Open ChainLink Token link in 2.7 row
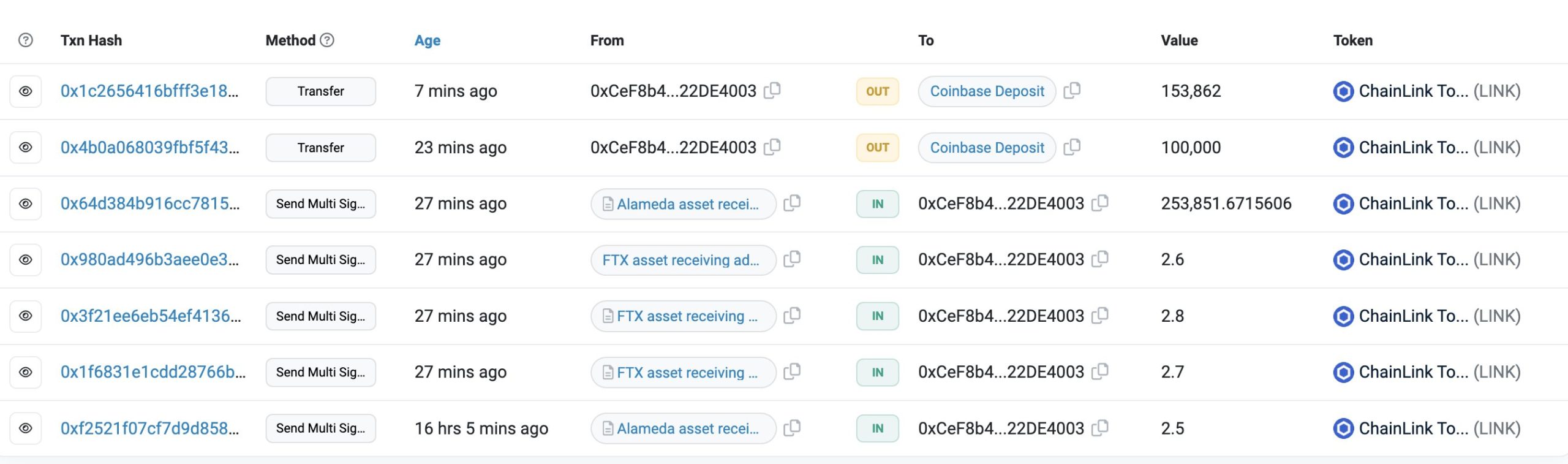 tap(1413, 372)
